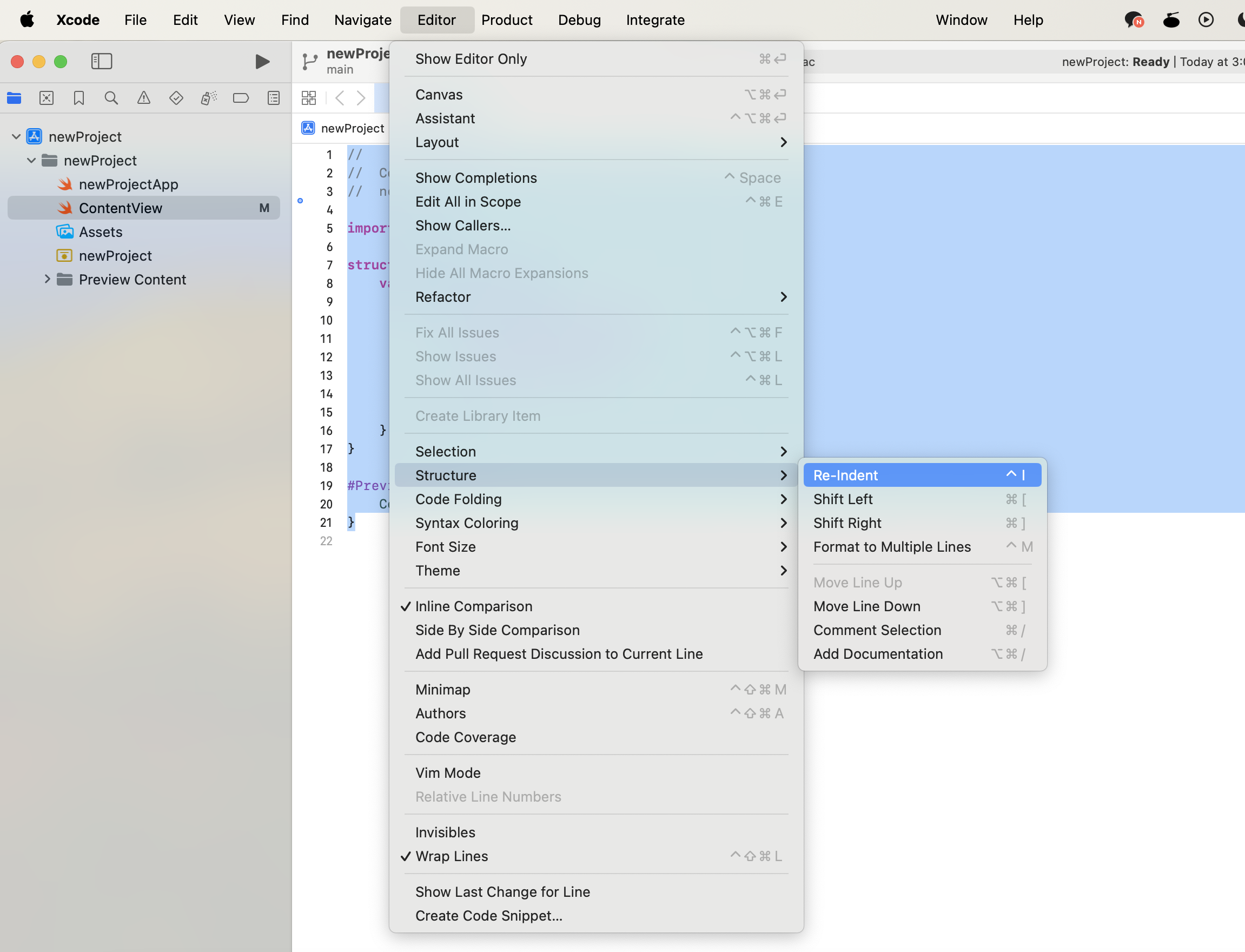Open the Debug navigator spray icon

tap(208, 98)
